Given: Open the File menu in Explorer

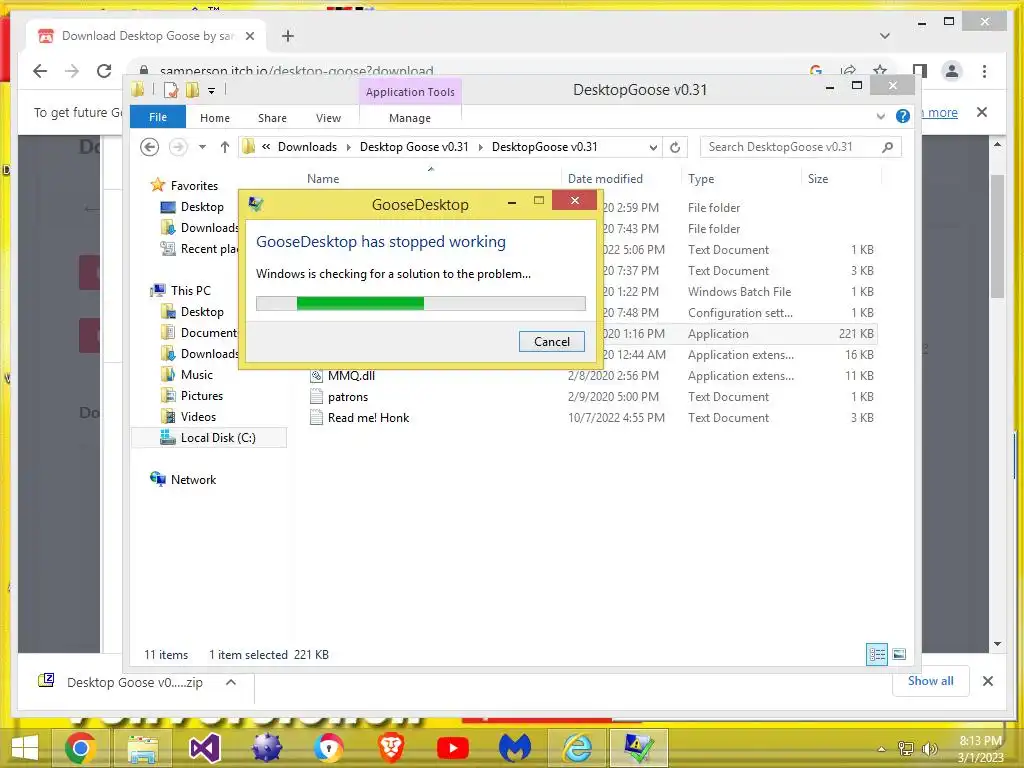Looking at the screenshot, I should [157, 118].
